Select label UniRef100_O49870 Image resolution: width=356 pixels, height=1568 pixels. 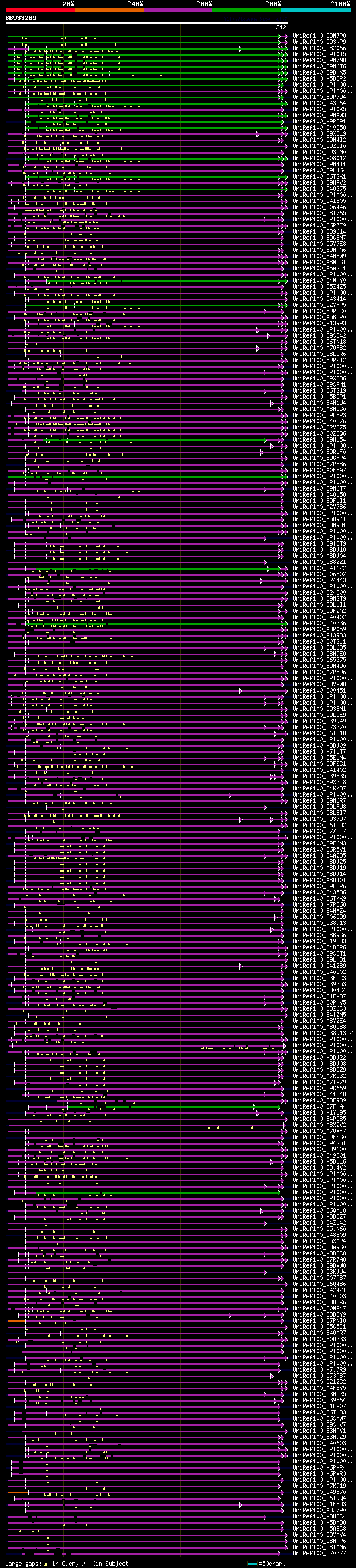(x=319, y=1491)
